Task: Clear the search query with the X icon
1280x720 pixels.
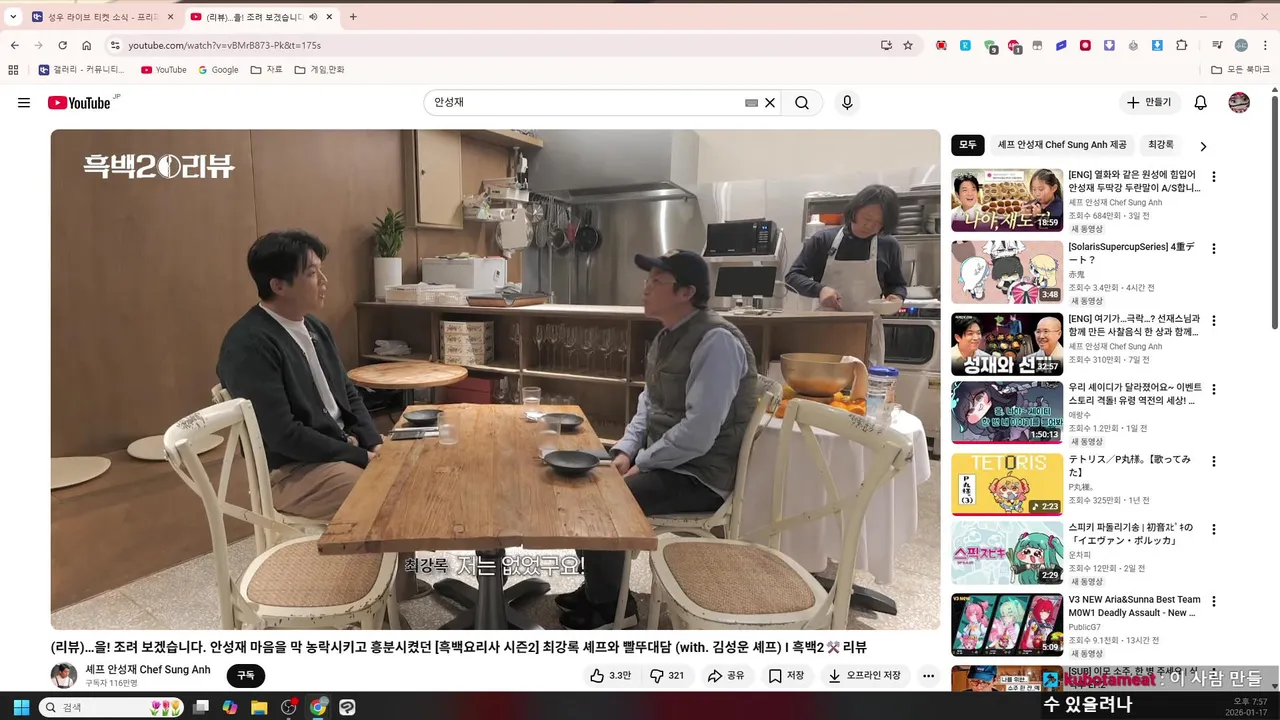Action: (770, 103)
